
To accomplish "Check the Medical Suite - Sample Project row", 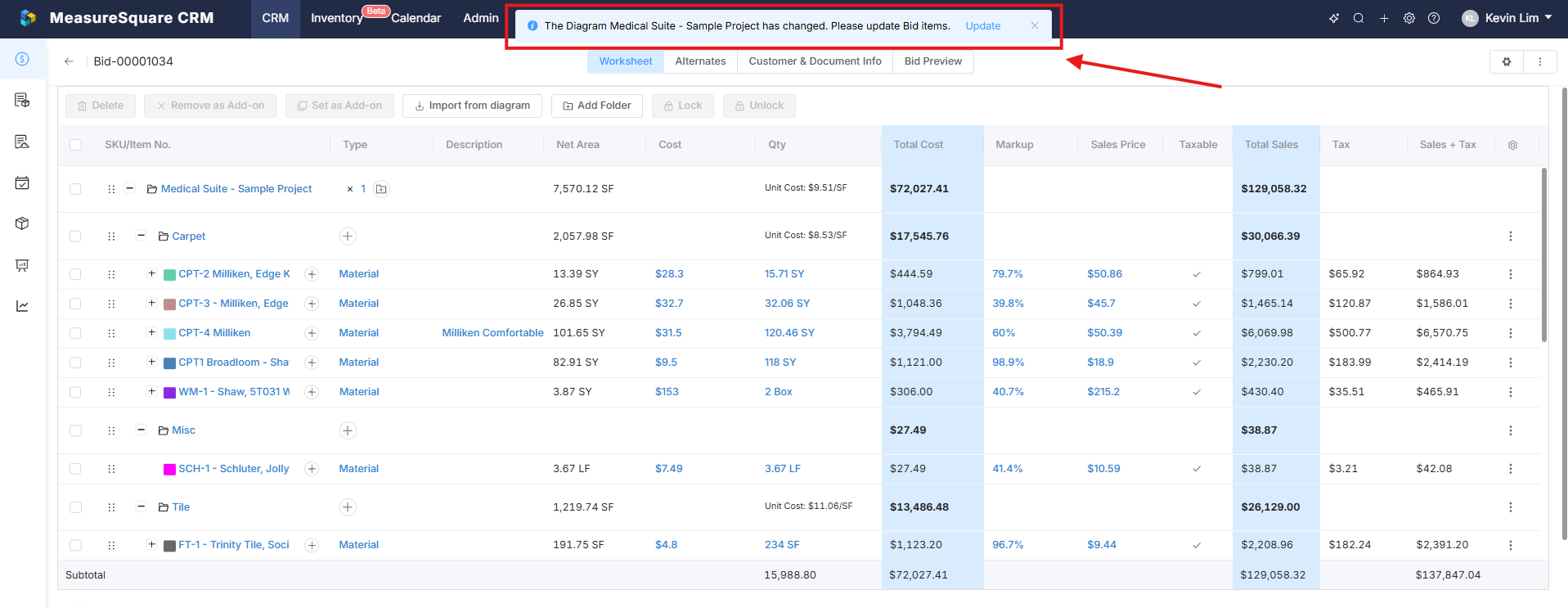I will 75,189.
